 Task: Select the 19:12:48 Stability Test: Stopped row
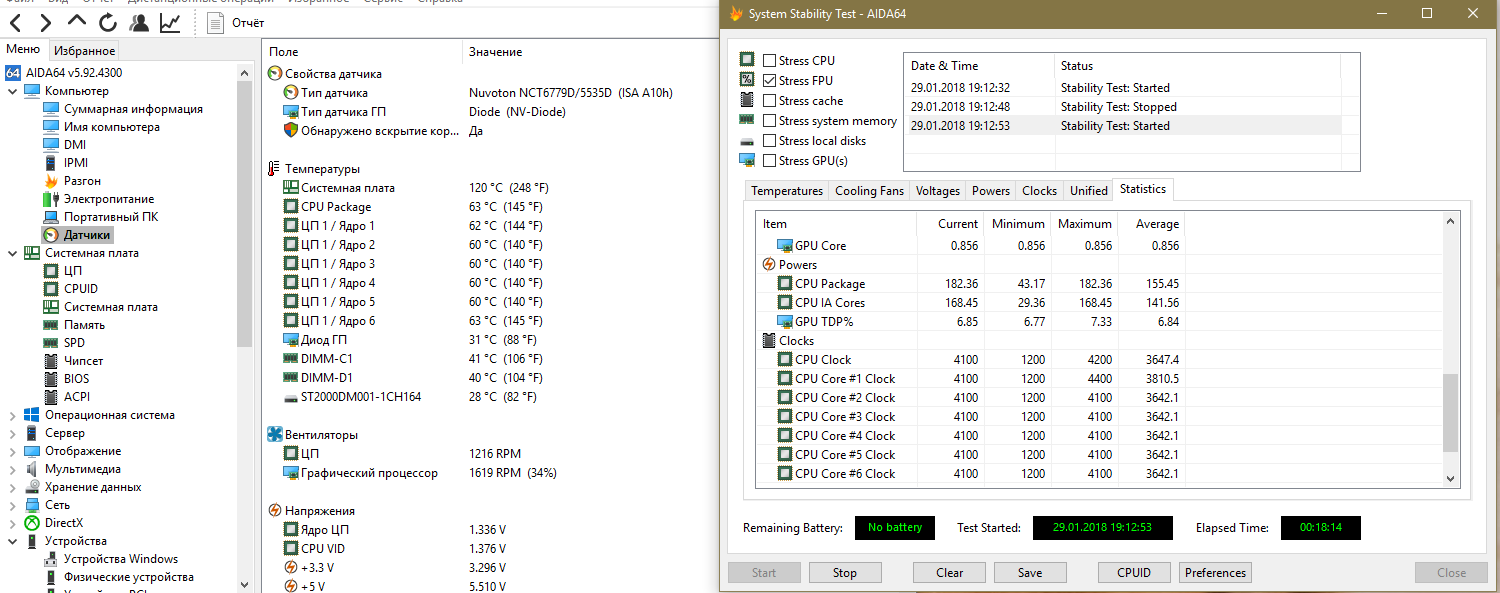click(x=1121, y=107)
